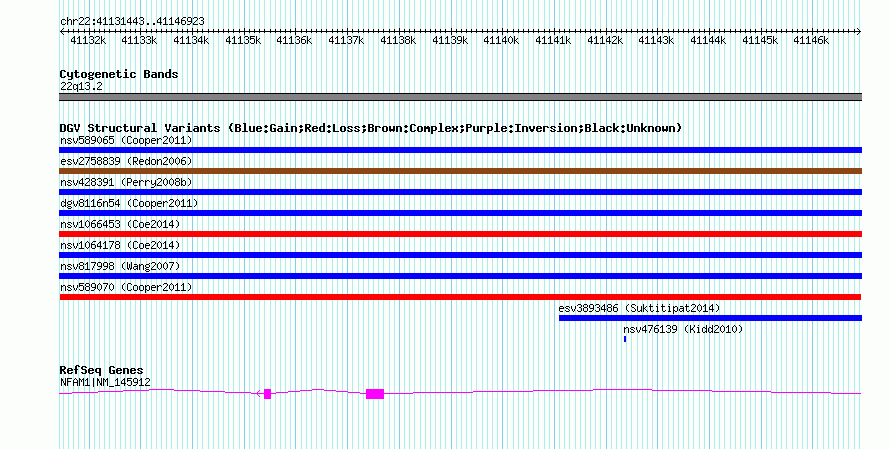This screenshot has height=449, width=890.
Task: Click the blue bar under dgv8116n54
Action: [460, 213]
